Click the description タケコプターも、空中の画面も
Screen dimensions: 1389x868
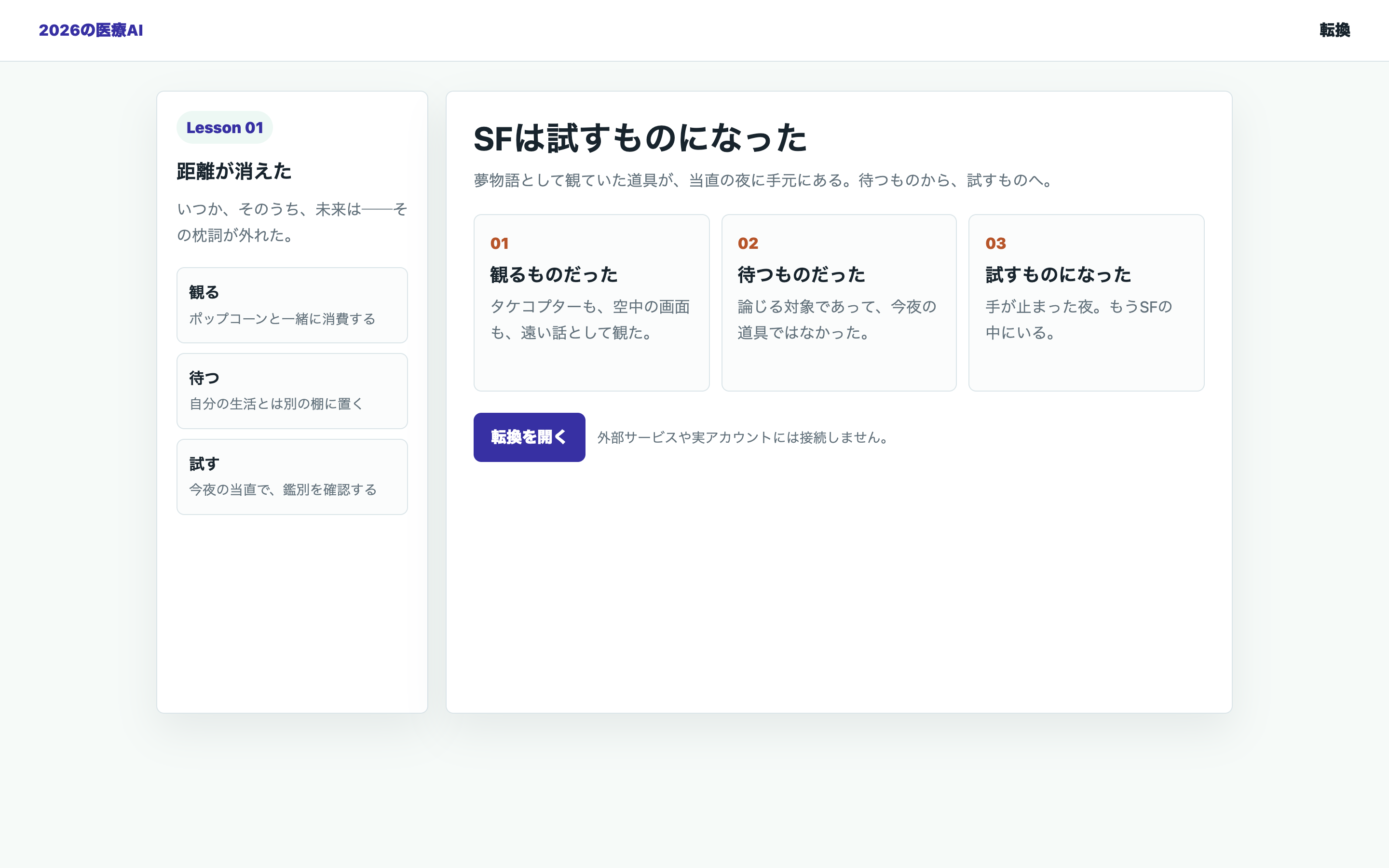tap(590, 320)
